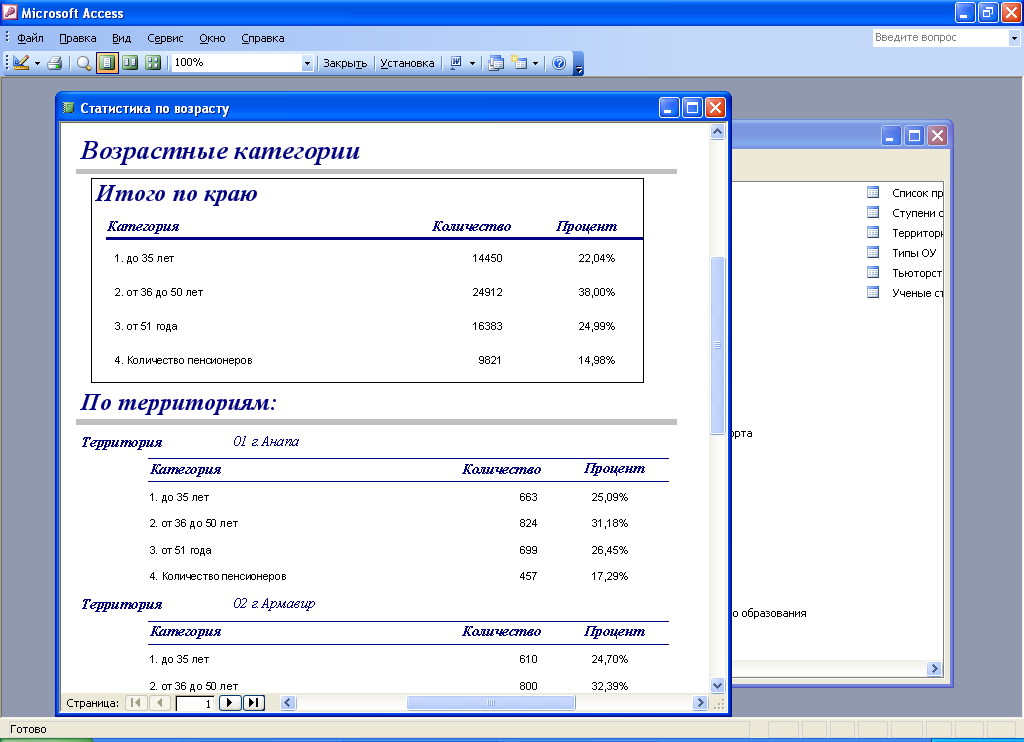Open the Правка menu
The image size is (1024, 742).
click(78, 38)
